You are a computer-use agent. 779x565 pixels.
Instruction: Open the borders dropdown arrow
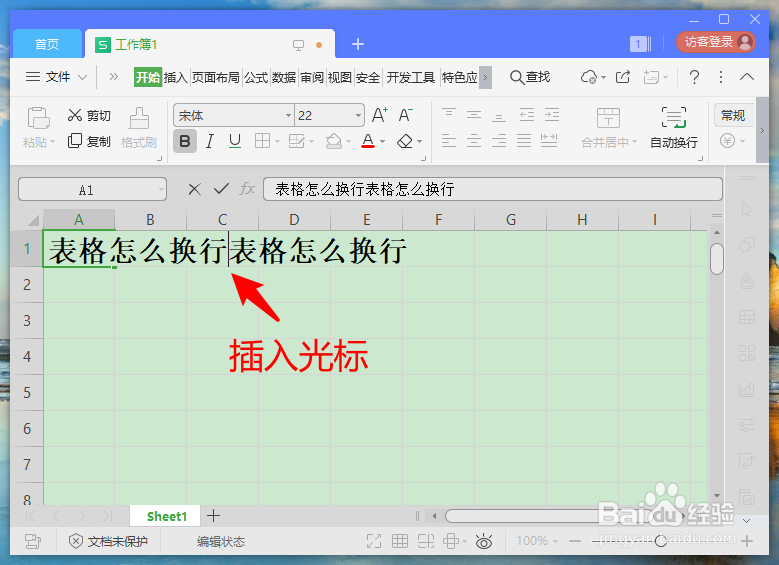tap(277, 142)
